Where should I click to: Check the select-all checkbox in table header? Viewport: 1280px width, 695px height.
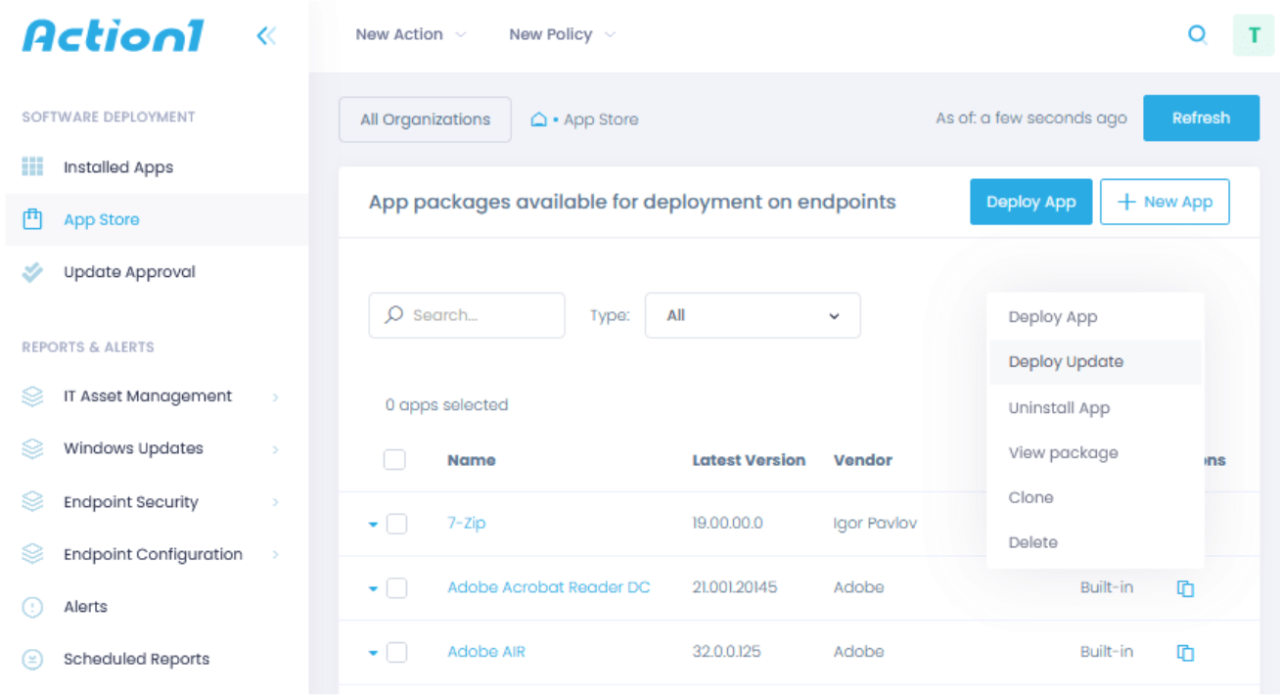pyautogui.click(x=394, y=459)
